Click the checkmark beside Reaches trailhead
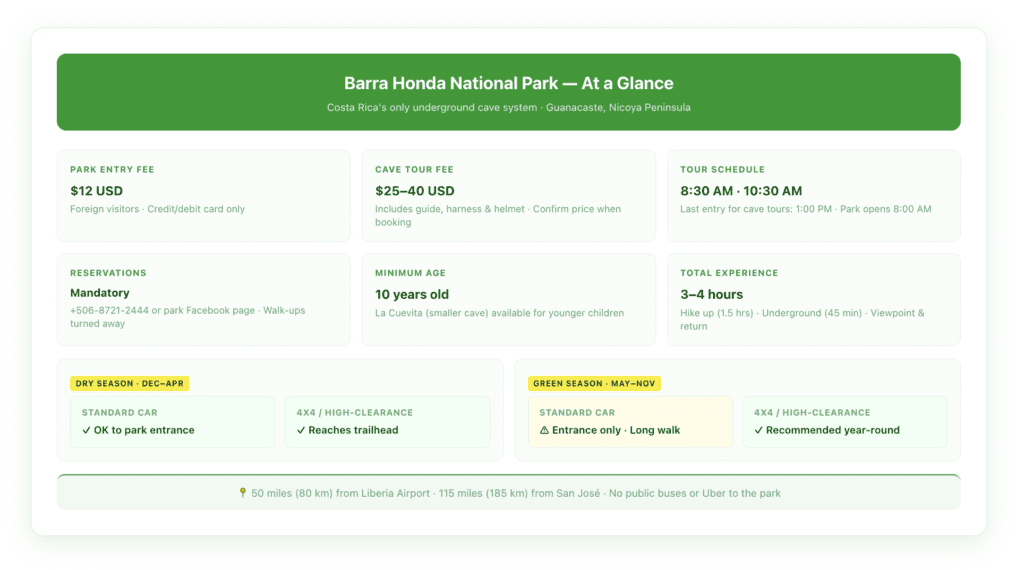The image size is (1024, 570). [x=301, y=430]
